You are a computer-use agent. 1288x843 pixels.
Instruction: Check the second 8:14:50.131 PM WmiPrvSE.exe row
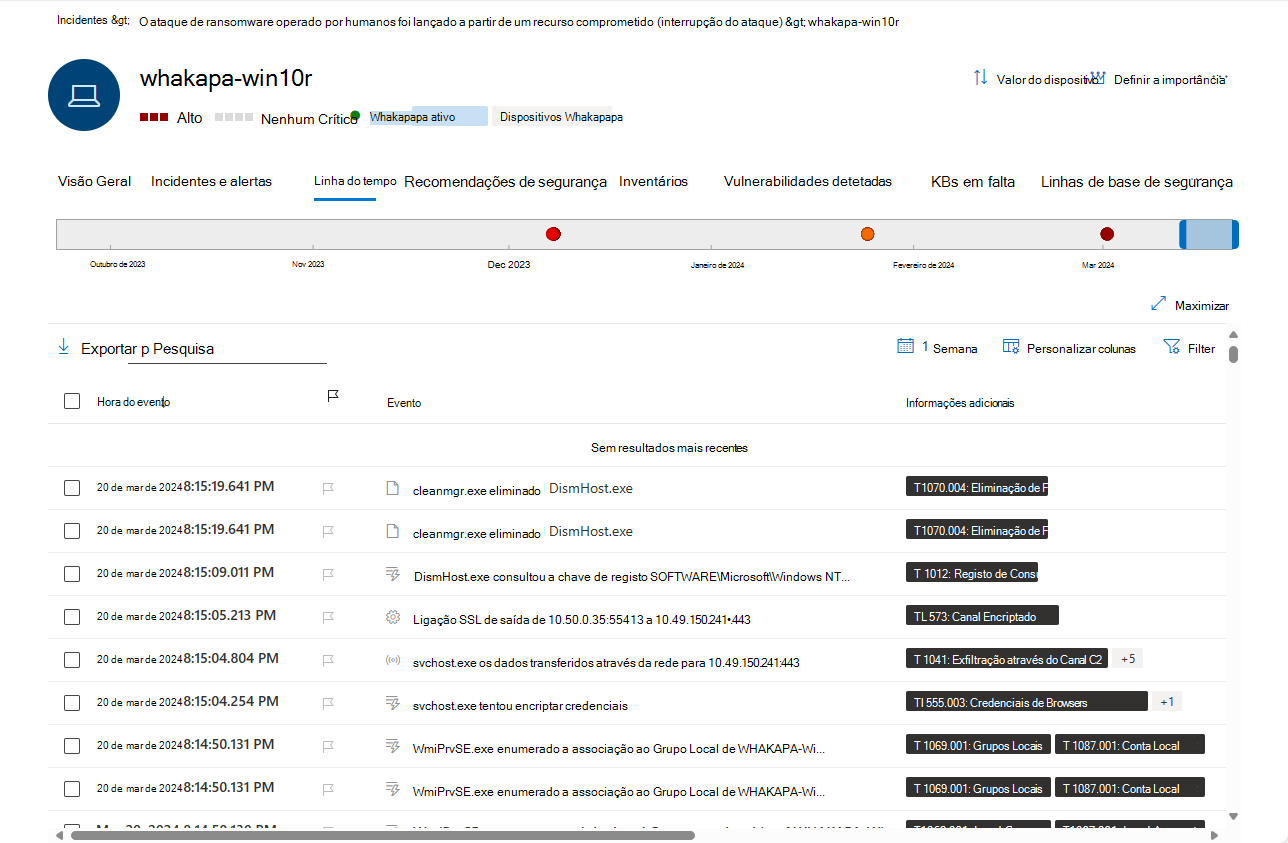pyautogui.click(x=72, y=789)
